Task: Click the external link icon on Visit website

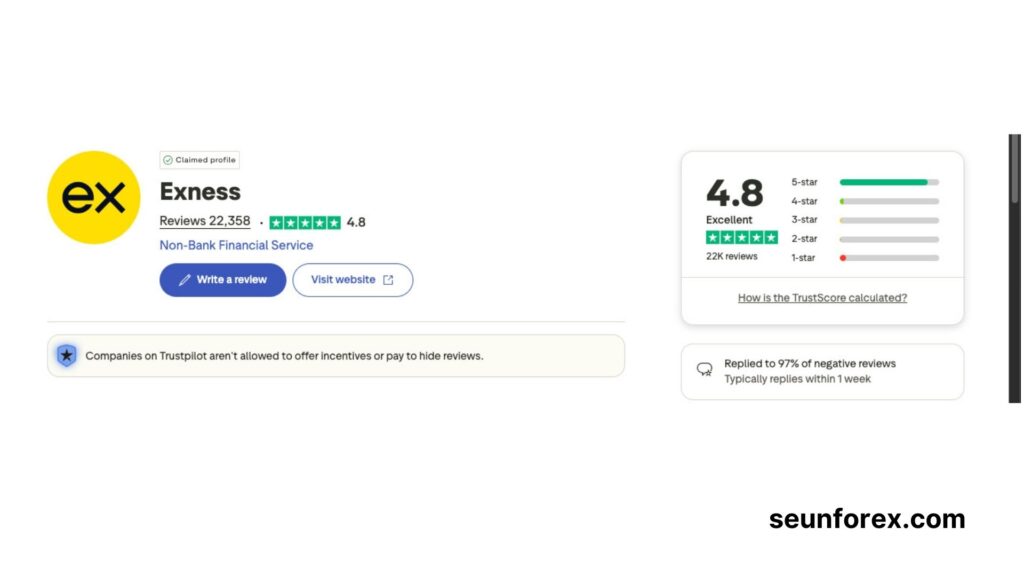Action: [388, 280]
